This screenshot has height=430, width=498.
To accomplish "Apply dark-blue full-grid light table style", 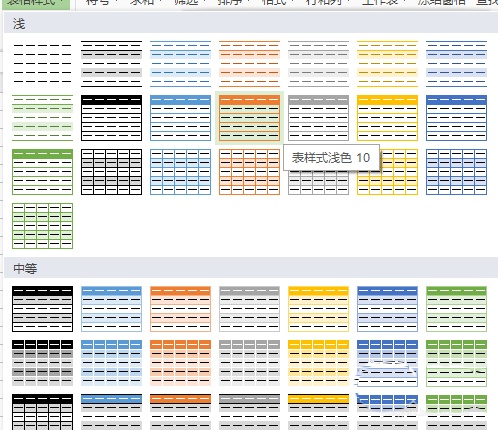I will click(456, 172).
